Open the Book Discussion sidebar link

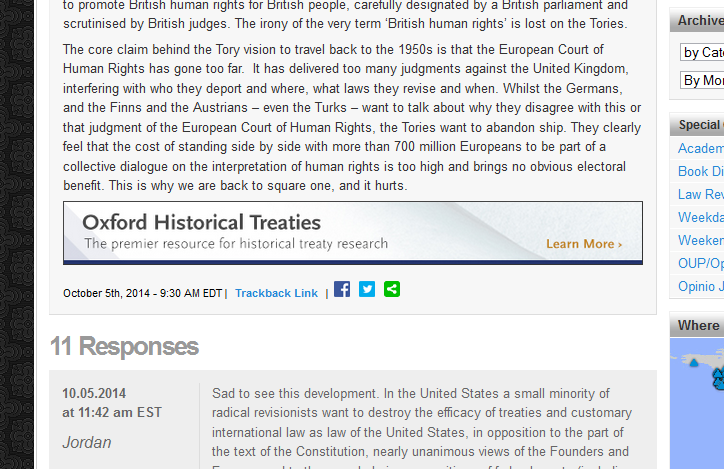pos(701,171)
